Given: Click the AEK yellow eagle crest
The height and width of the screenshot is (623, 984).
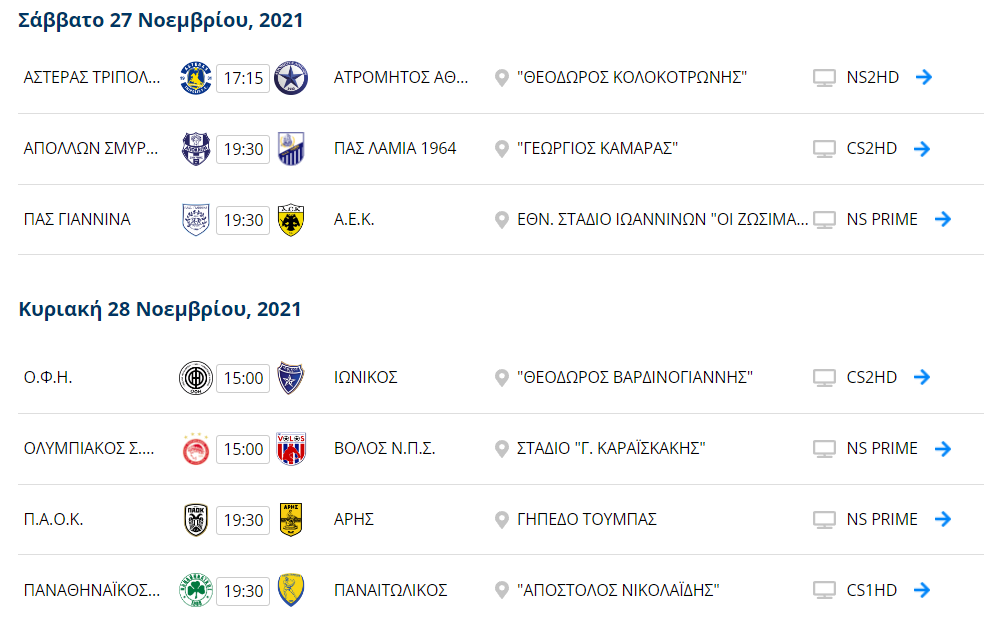Looking at the screenshot, I should [x=291, y=219].
